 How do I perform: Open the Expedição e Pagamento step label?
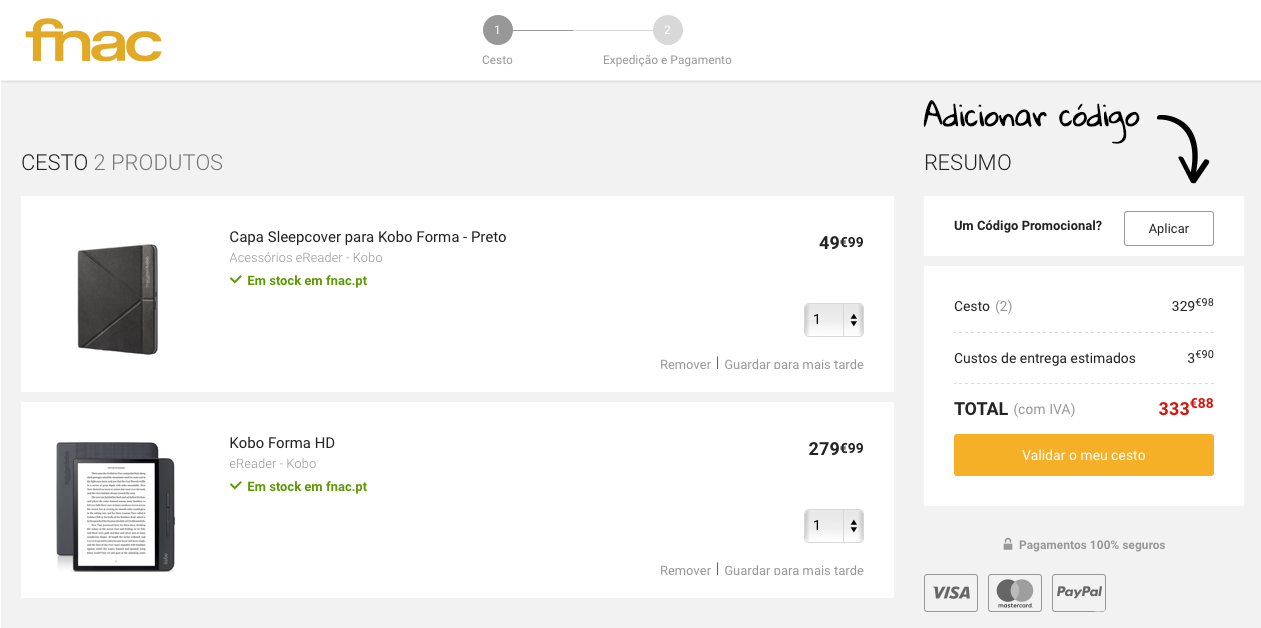[x=667, y=60]
